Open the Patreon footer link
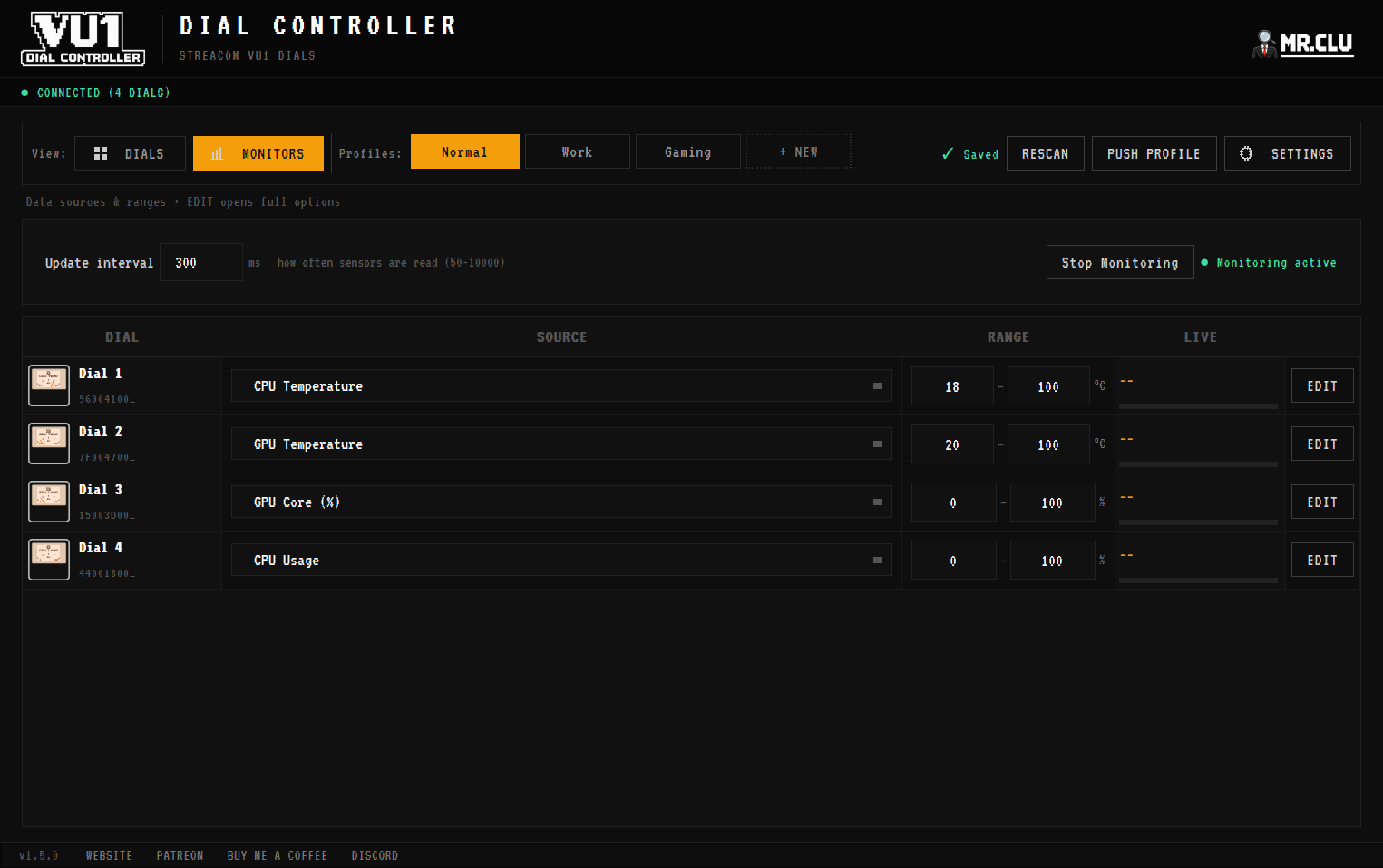 tap(180, 855)
